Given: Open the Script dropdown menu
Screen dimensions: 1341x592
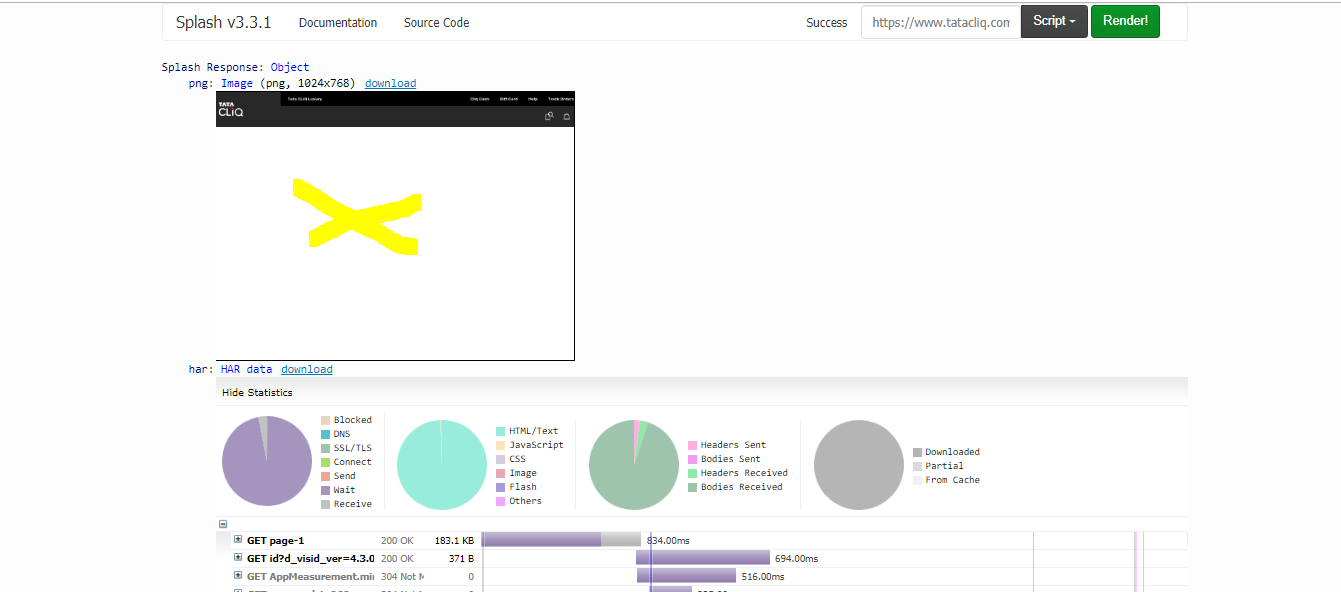Looking at the screenshot, I should click(1054, 21).
